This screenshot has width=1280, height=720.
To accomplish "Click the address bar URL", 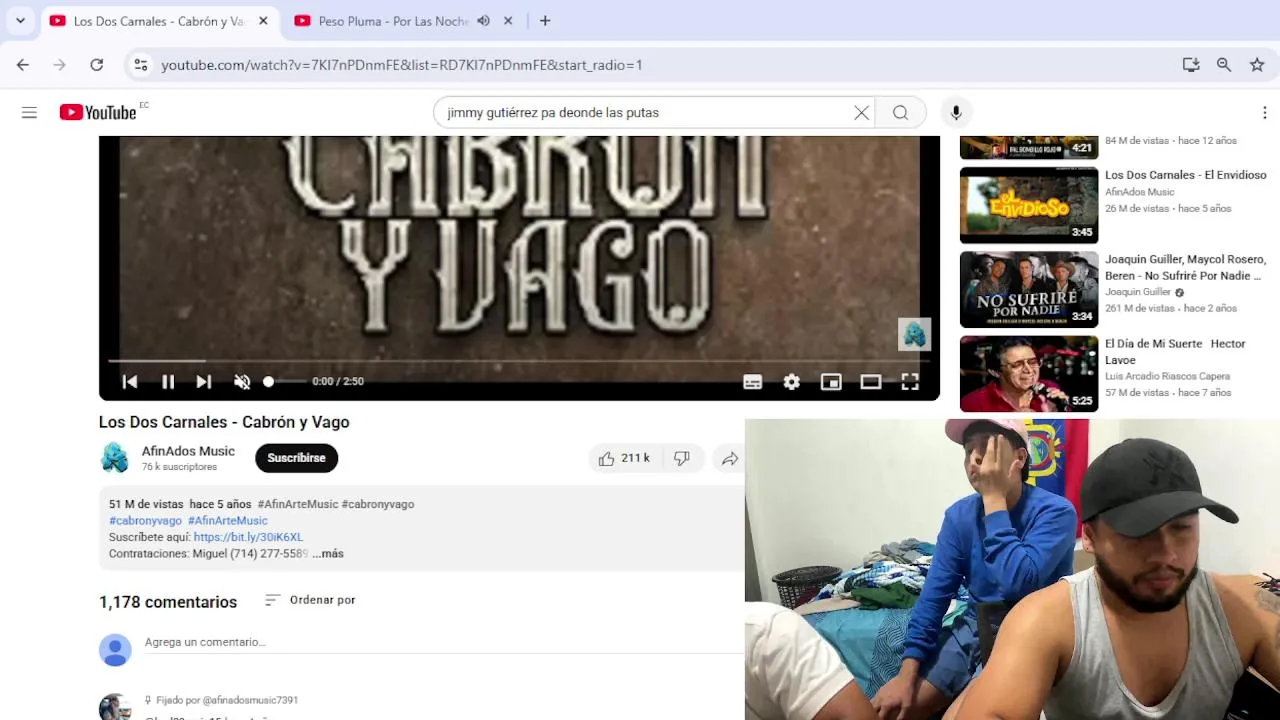I will click(x=402, y=65).
